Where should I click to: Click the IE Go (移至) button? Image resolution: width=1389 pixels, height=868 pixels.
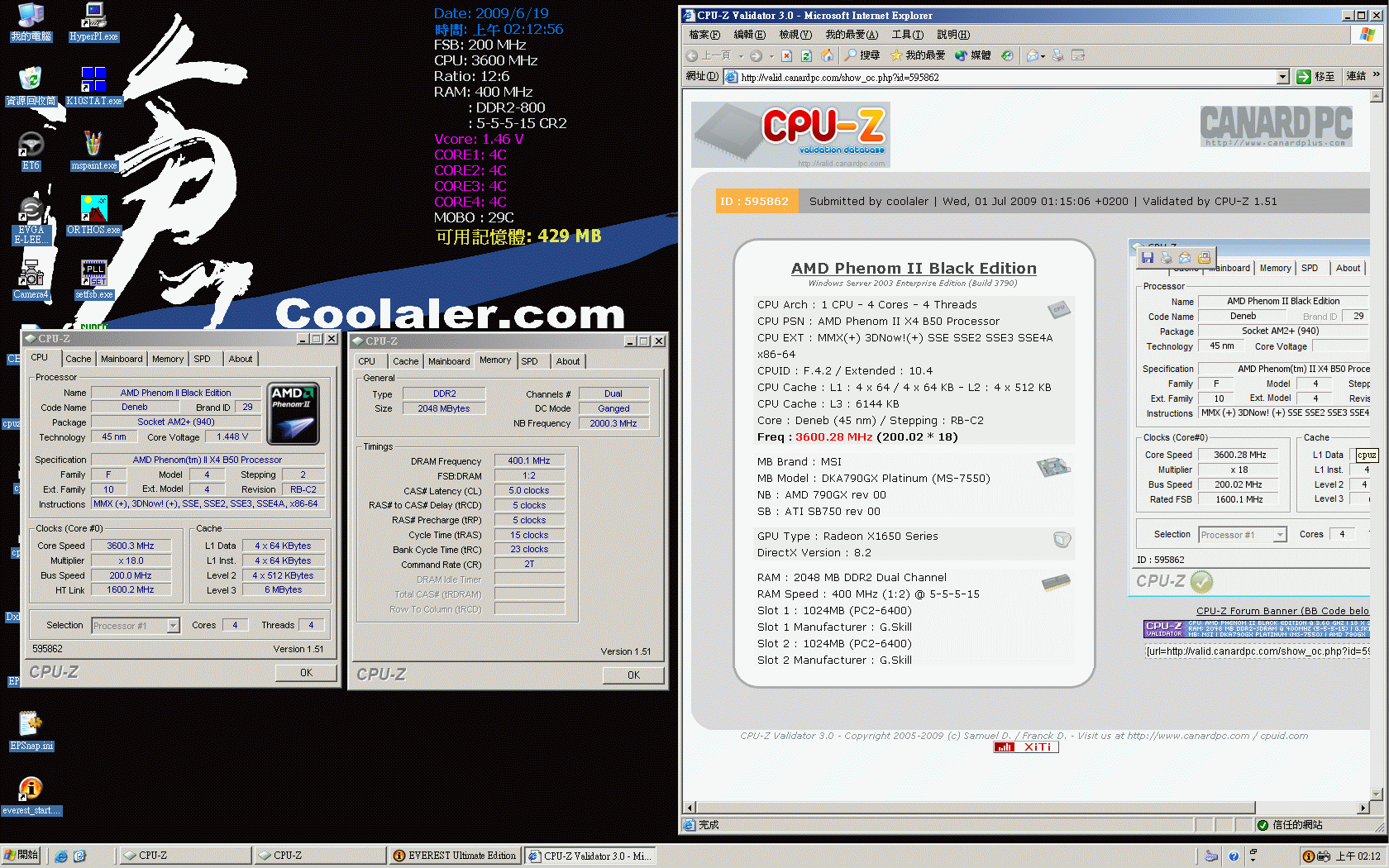(1315, 77)
